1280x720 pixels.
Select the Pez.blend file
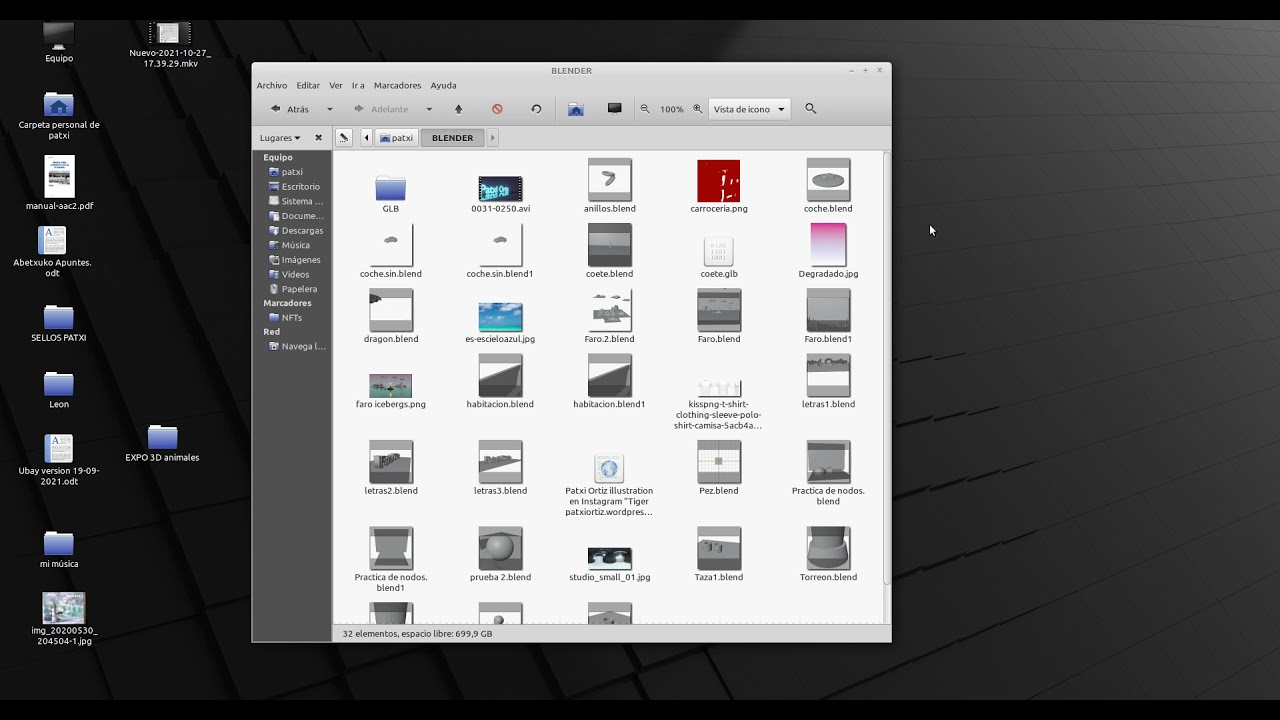tap(719, 462)
